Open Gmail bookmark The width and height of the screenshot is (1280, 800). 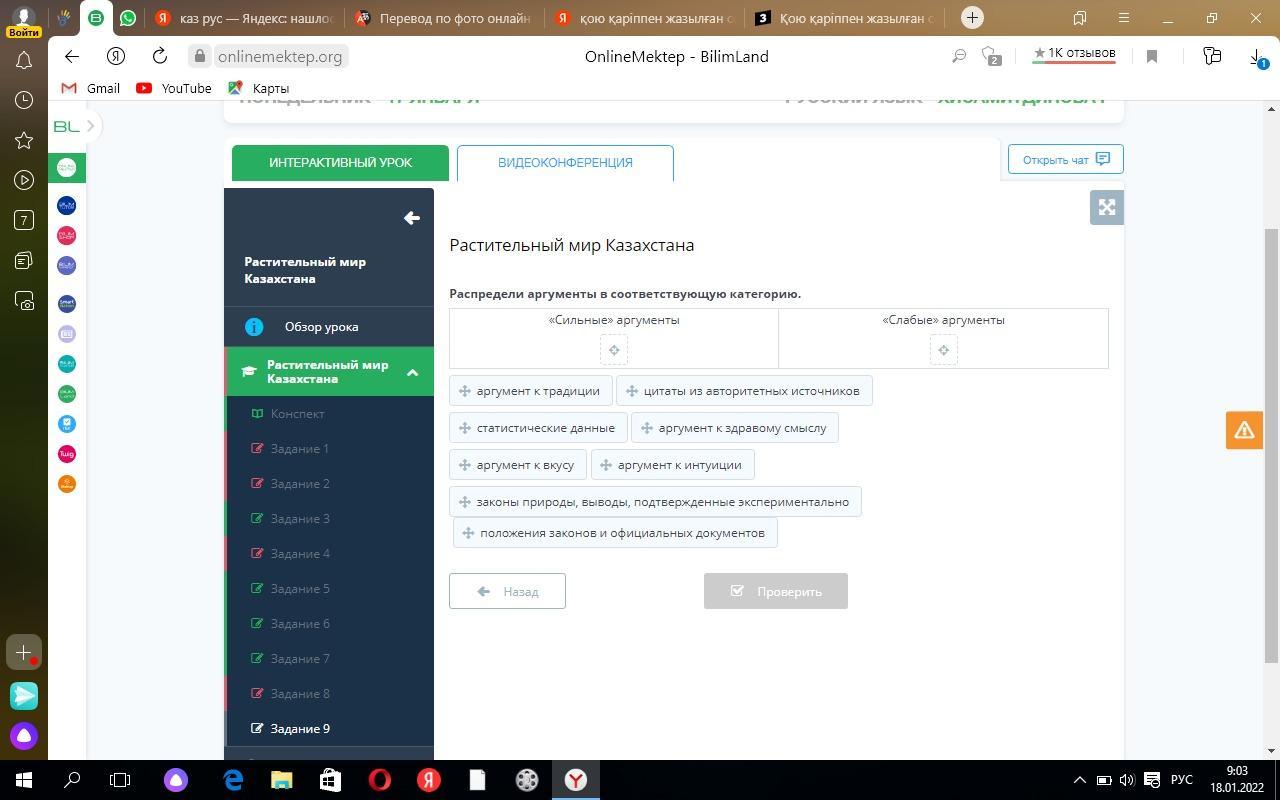(x=91, y=88)
